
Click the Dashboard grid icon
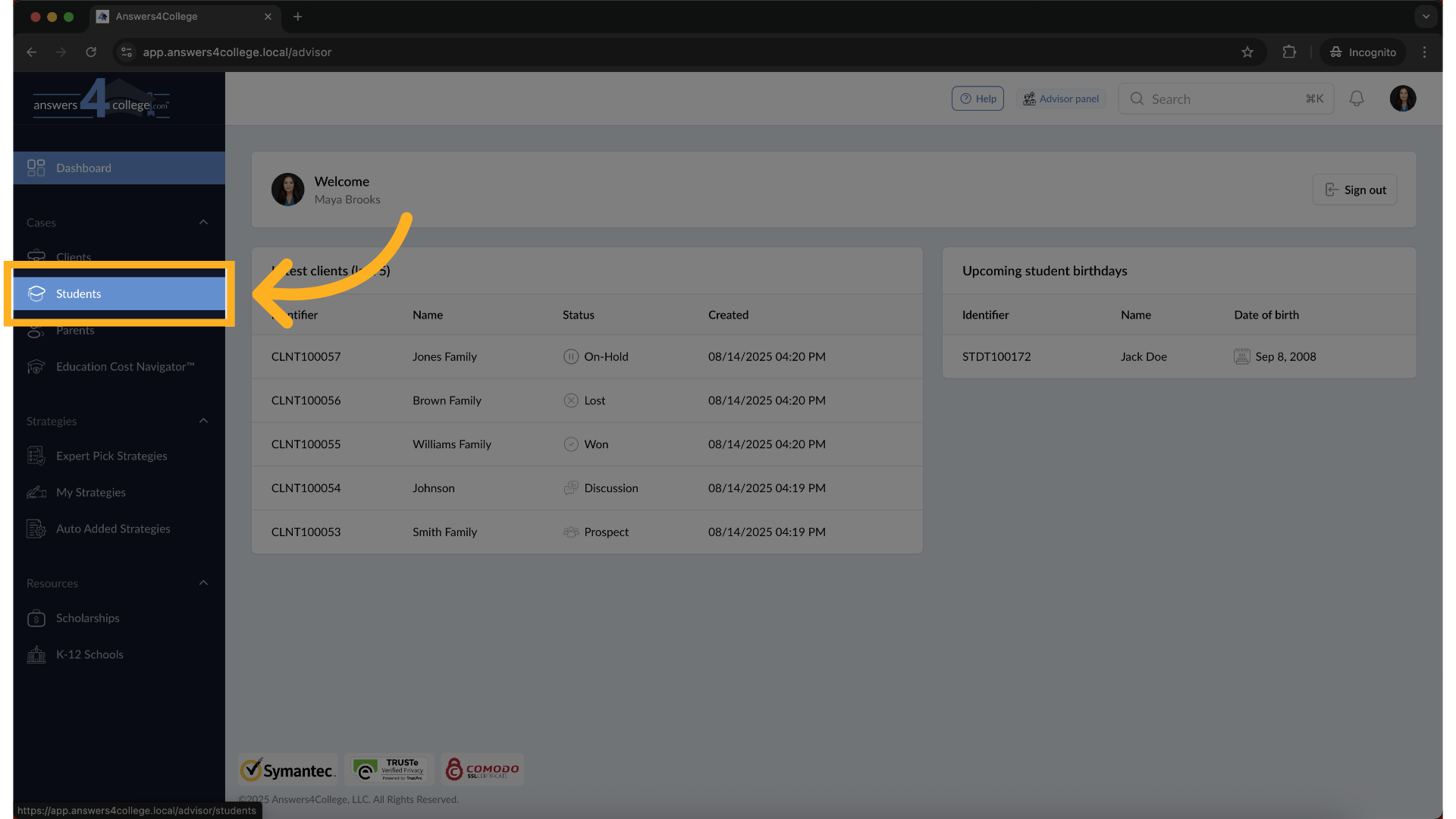pyautogui.click(x=36, y=168)
